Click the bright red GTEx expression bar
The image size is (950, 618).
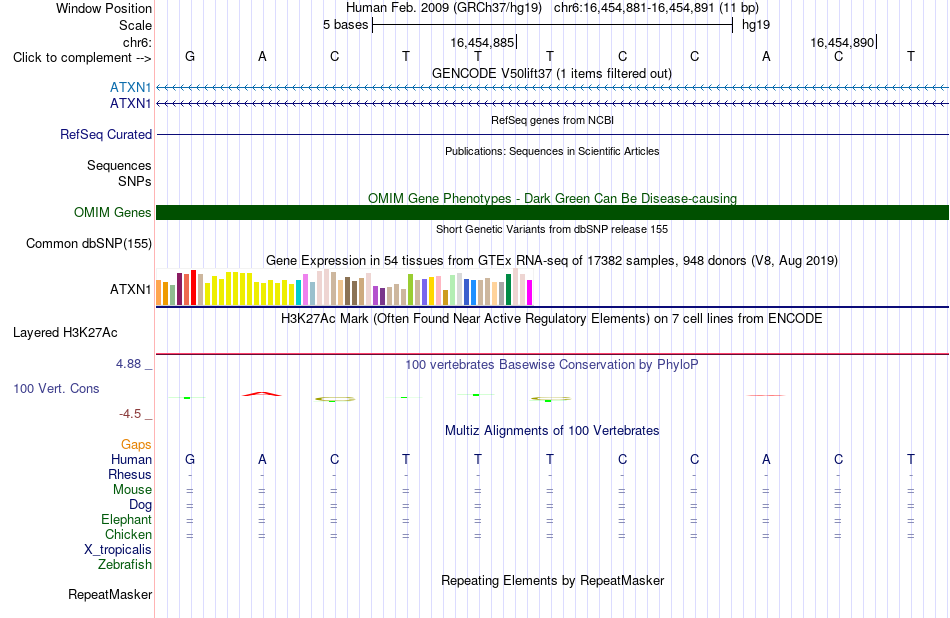tap(193, 287)
